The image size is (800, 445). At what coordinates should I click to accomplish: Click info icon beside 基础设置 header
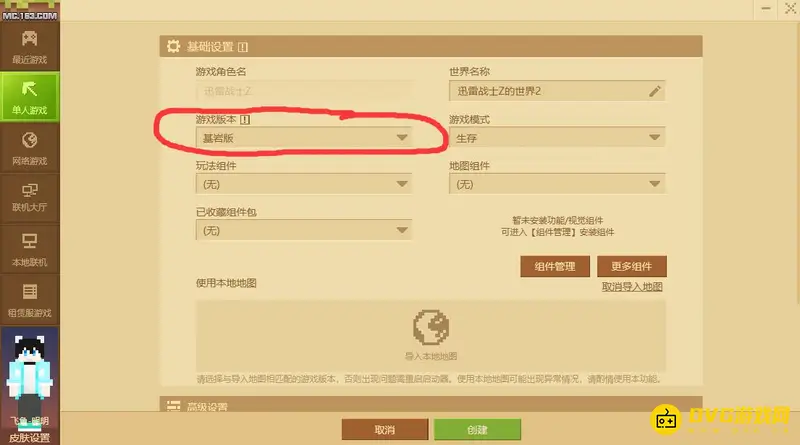click(x=243, y=47)
